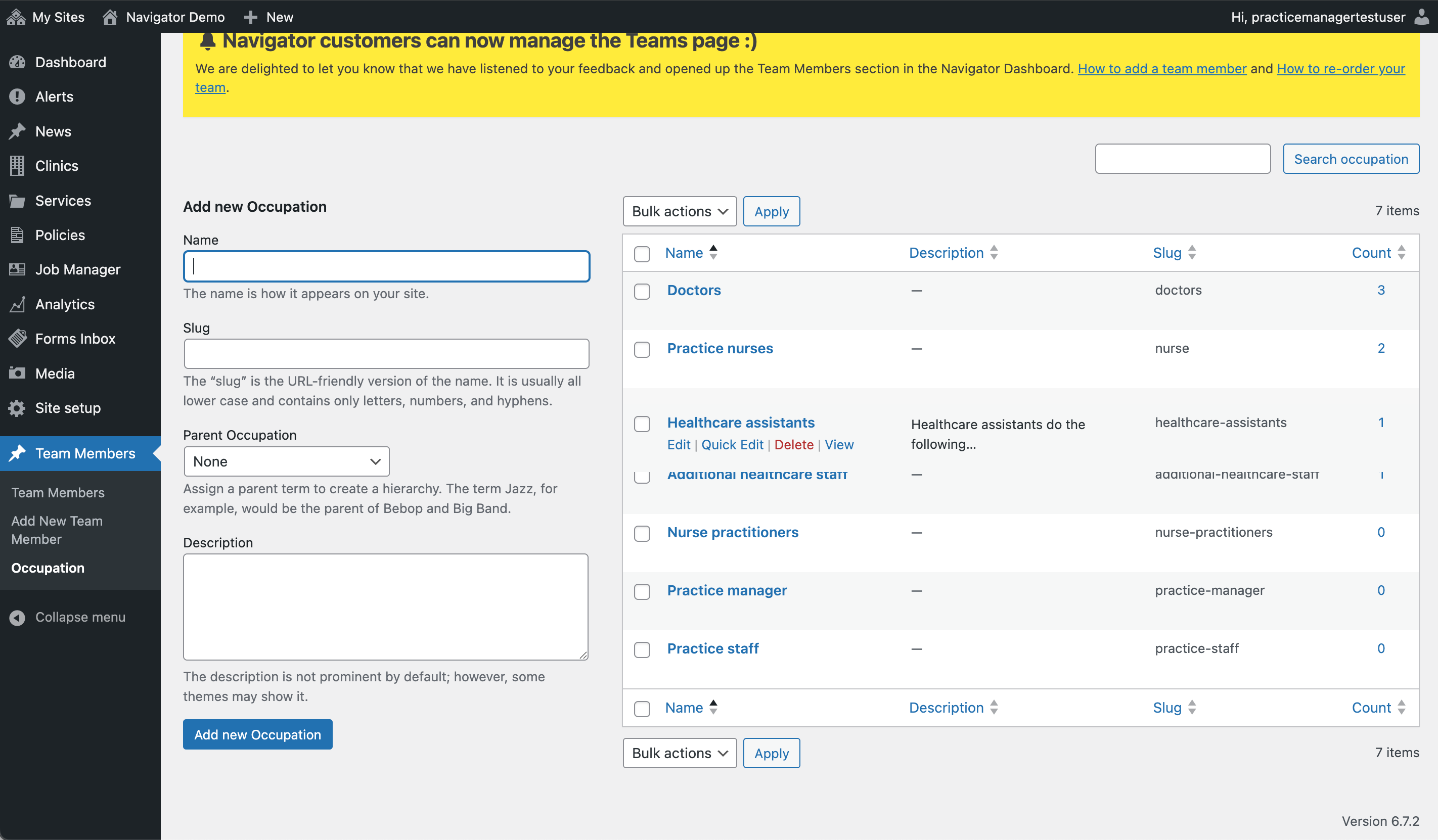Click the Search occupation button
The image size is (1438, 840).
coord(1351,159)
